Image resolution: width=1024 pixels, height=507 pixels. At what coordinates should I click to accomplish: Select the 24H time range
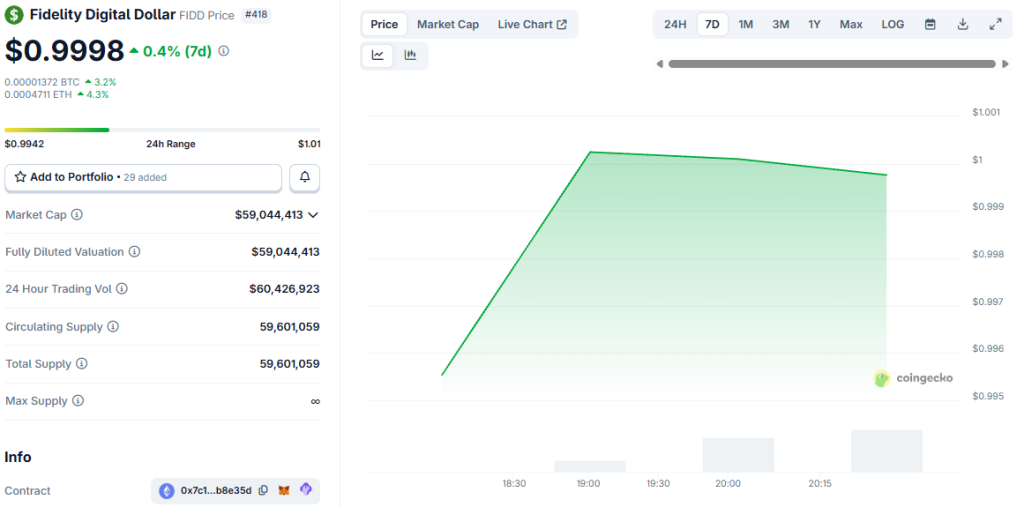click(675, 24)
